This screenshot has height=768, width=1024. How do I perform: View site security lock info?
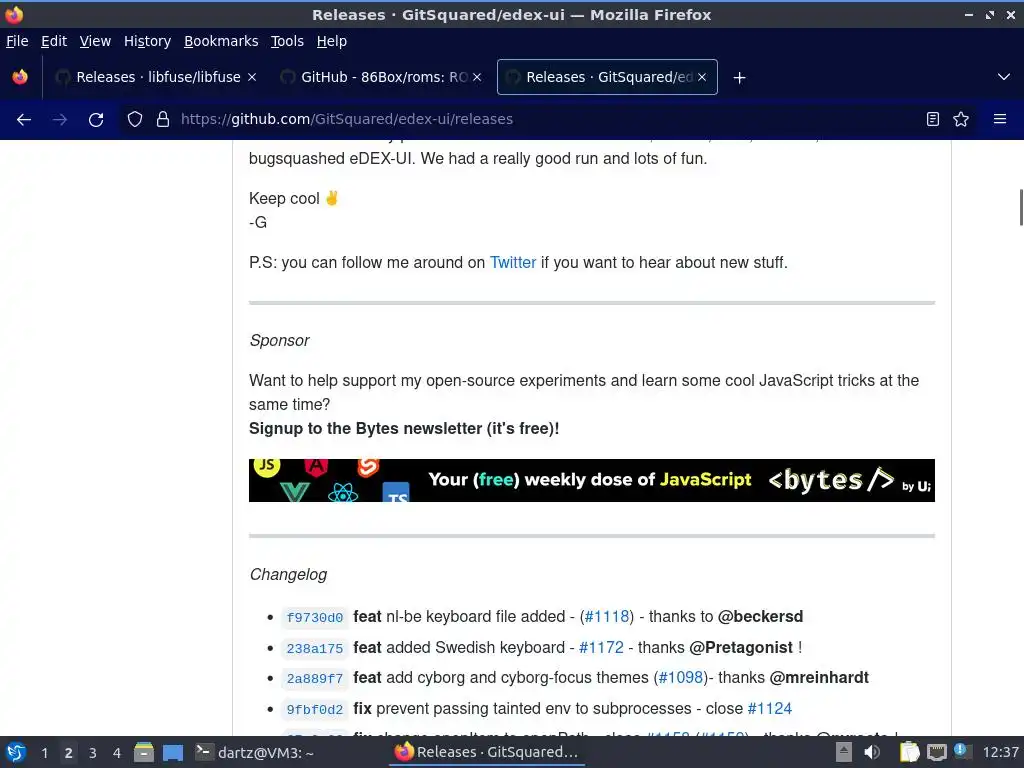(163, 119)
